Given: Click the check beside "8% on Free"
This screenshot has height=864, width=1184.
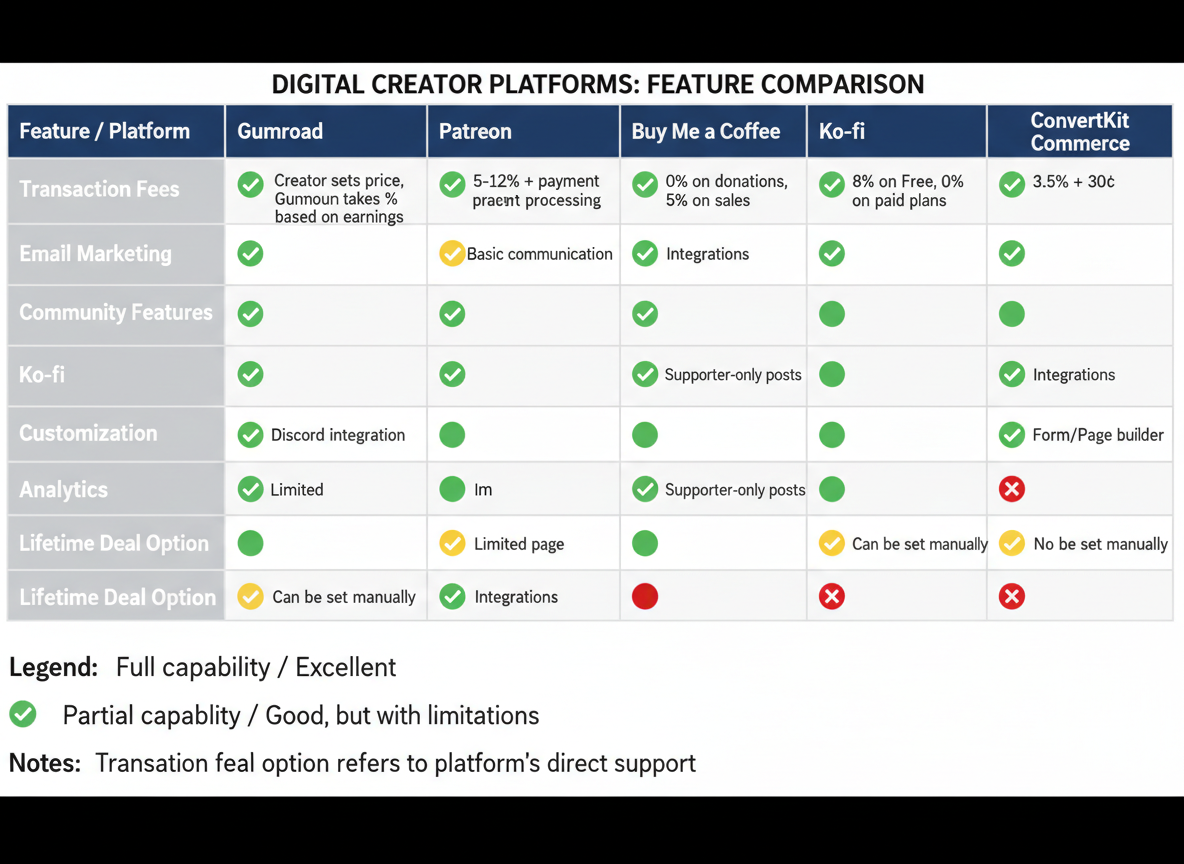Looking at the screenshot, I should [831, 184].
